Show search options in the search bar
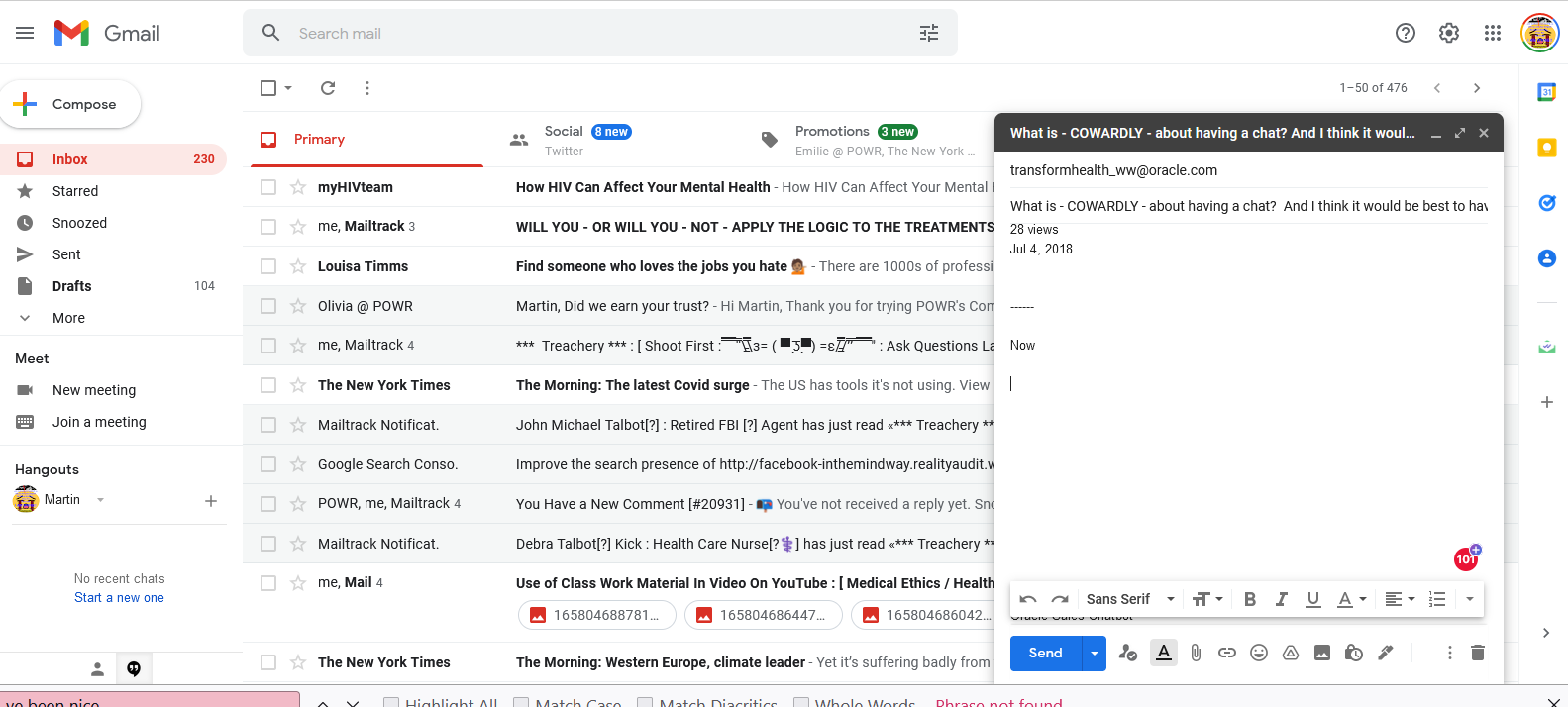Viewport: 1568px width, 707px height. tap(929, 33)
